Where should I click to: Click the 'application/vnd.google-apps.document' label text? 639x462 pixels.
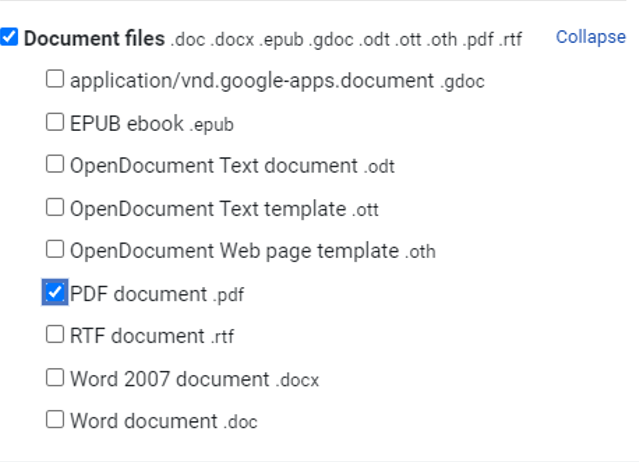point(252,81)
